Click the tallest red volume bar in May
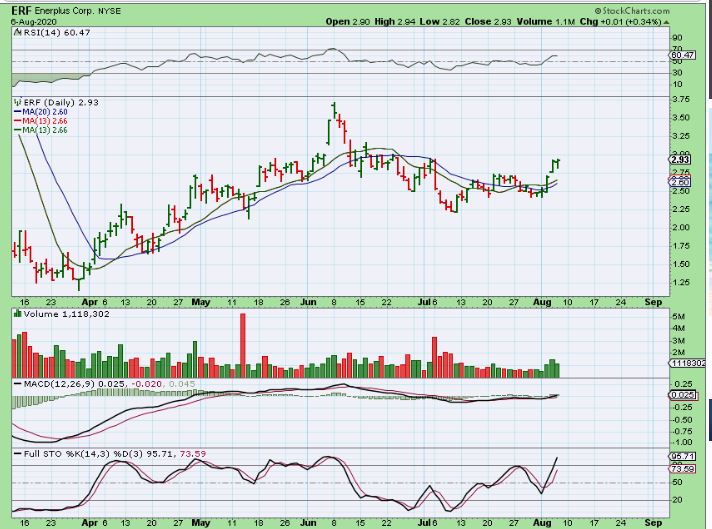 242,345
